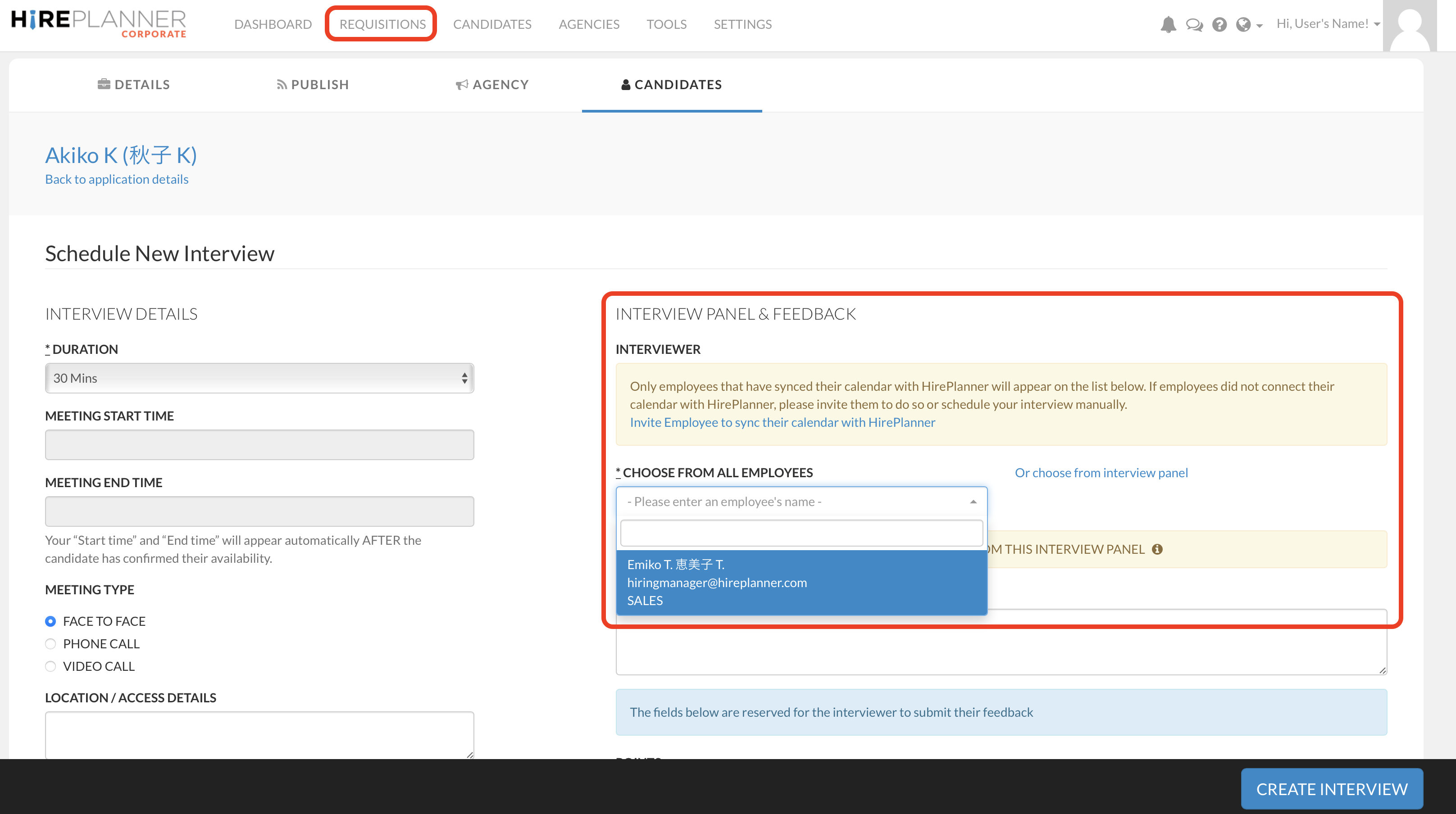Select the Video Call meeting type
This screenshot has width=1456, height=814.
(x=50, y=667)
